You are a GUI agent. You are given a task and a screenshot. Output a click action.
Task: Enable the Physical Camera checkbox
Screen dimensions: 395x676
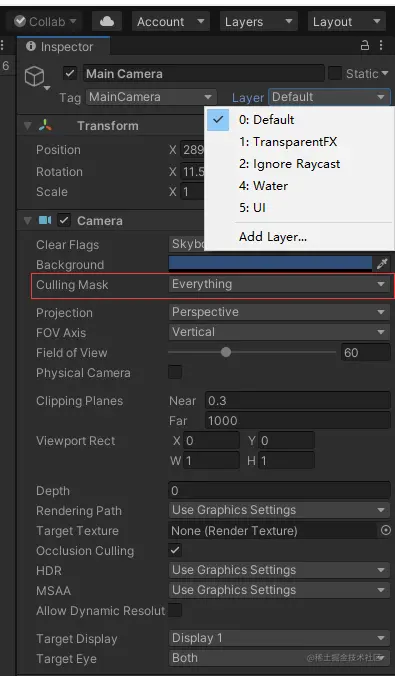point(175,372)
